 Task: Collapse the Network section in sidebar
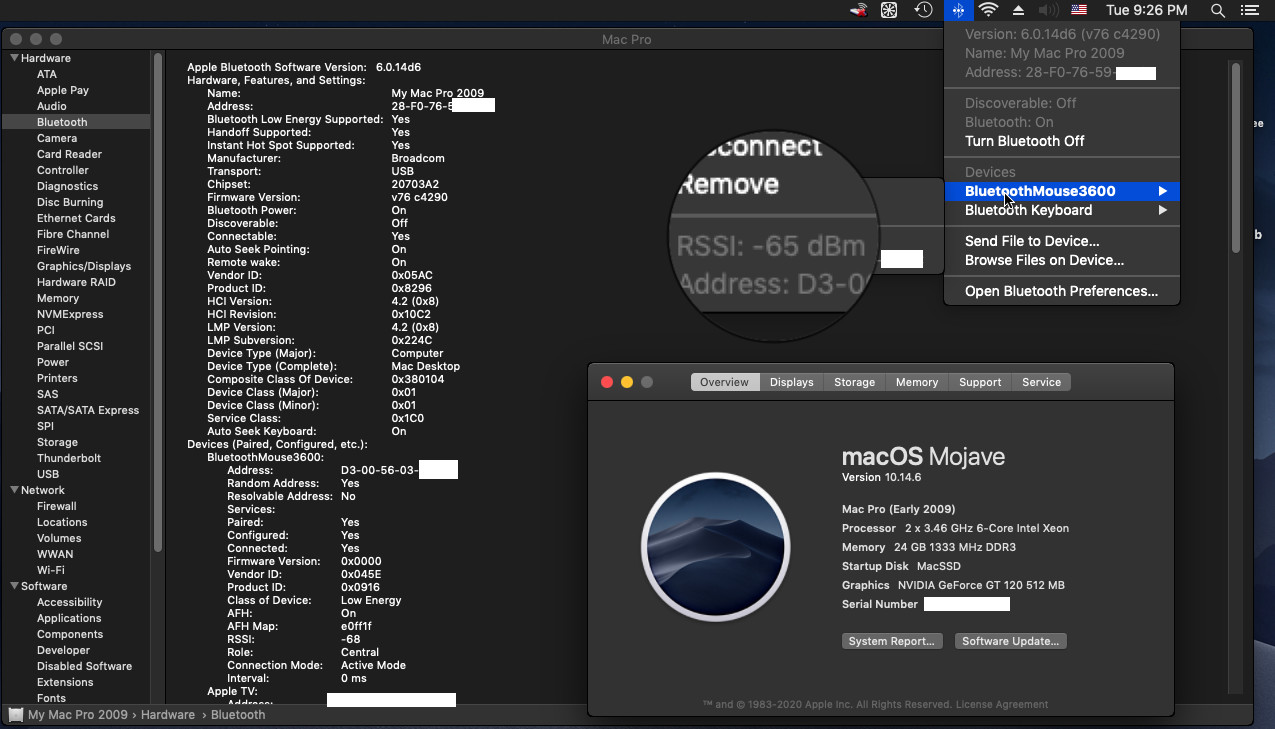tap(14, 490)
